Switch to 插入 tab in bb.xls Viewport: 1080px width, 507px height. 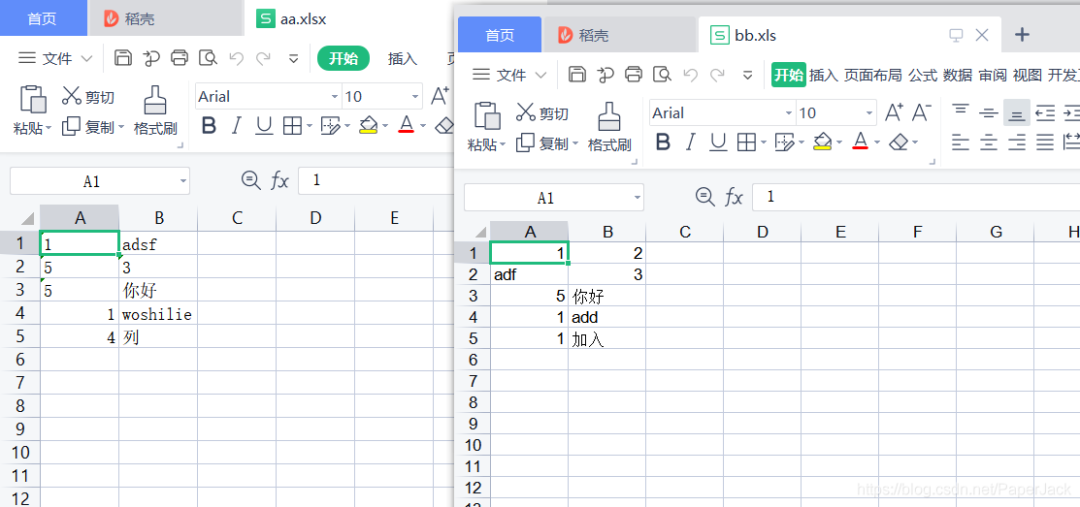(823, 75)
